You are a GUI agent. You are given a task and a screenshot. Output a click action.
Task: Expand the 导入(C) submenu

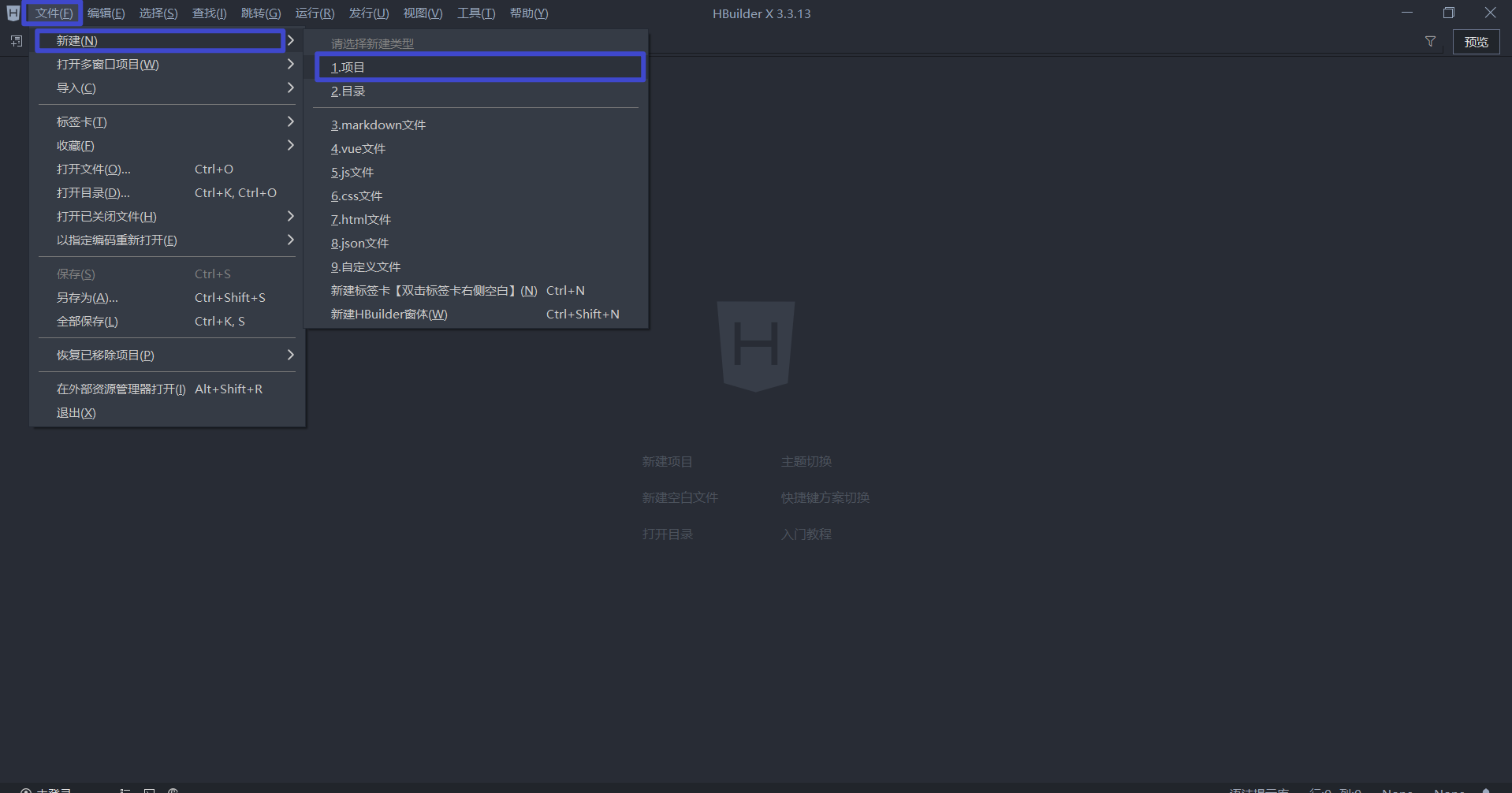pos(166,88)
